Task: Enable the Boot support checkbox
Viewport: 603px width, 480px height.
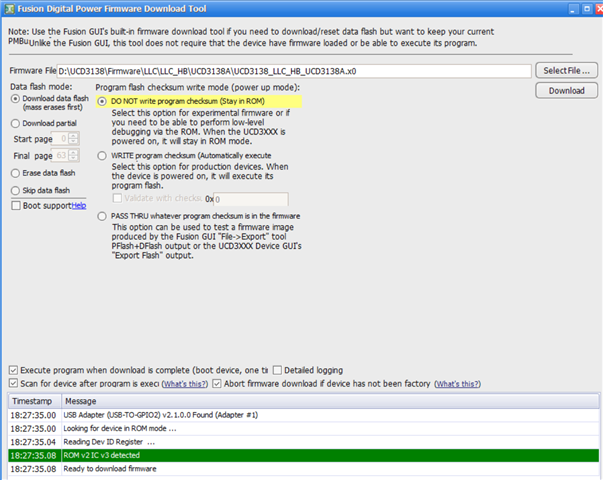Action: [16, 205]
